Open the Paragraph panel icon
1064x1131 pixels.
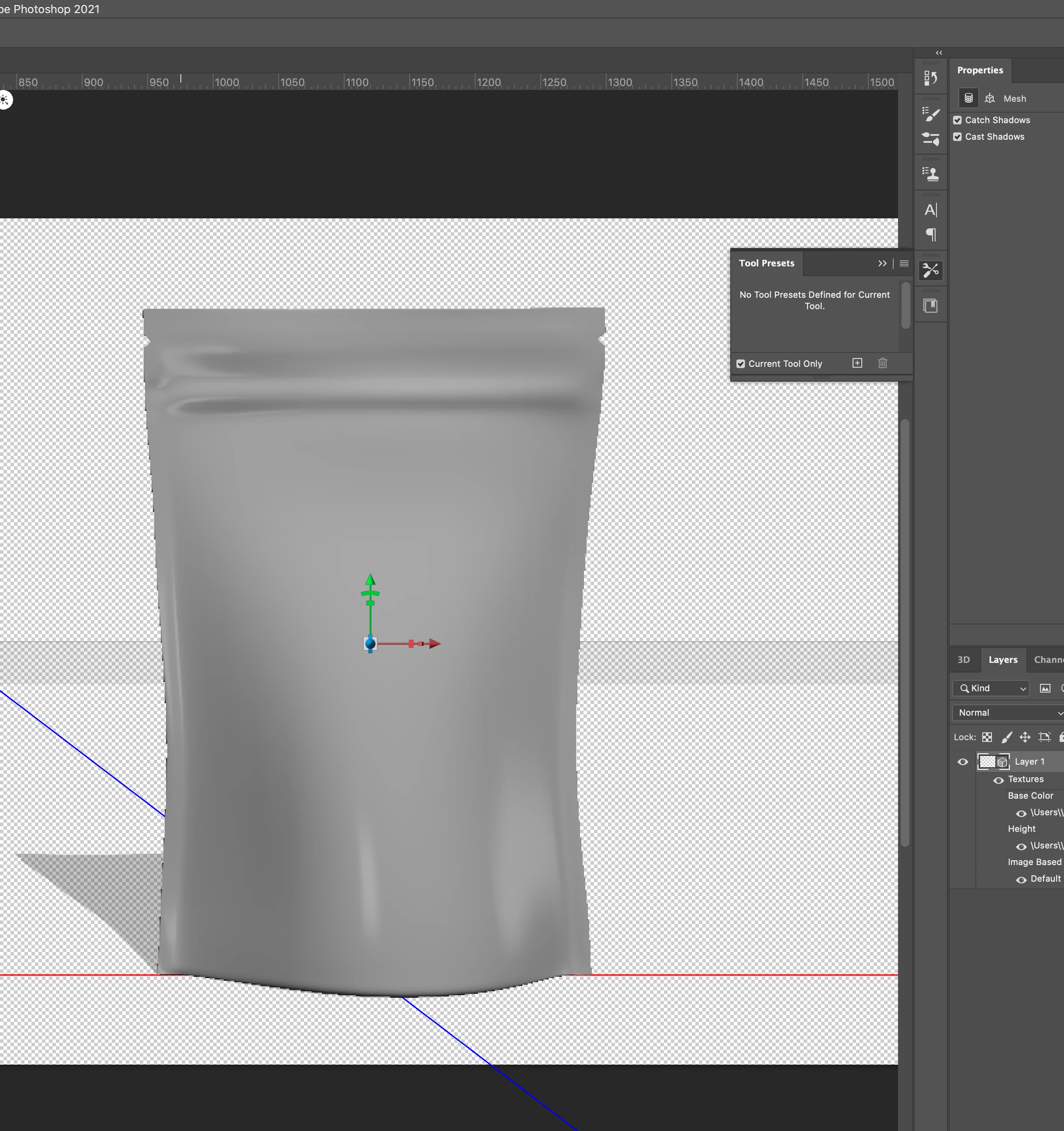930,234
